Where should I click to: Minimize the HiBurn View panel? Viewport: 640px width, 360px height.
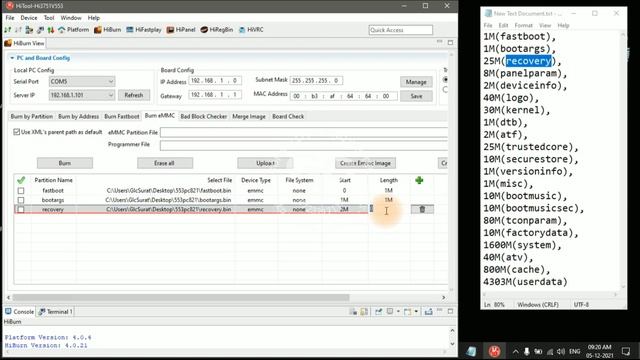pyautogui.click(x=440, y=42)
